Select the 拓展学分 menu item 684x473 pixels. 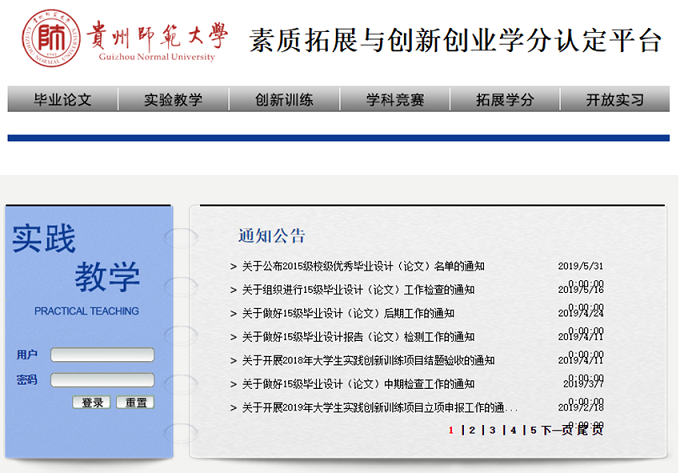click(505, 100)
